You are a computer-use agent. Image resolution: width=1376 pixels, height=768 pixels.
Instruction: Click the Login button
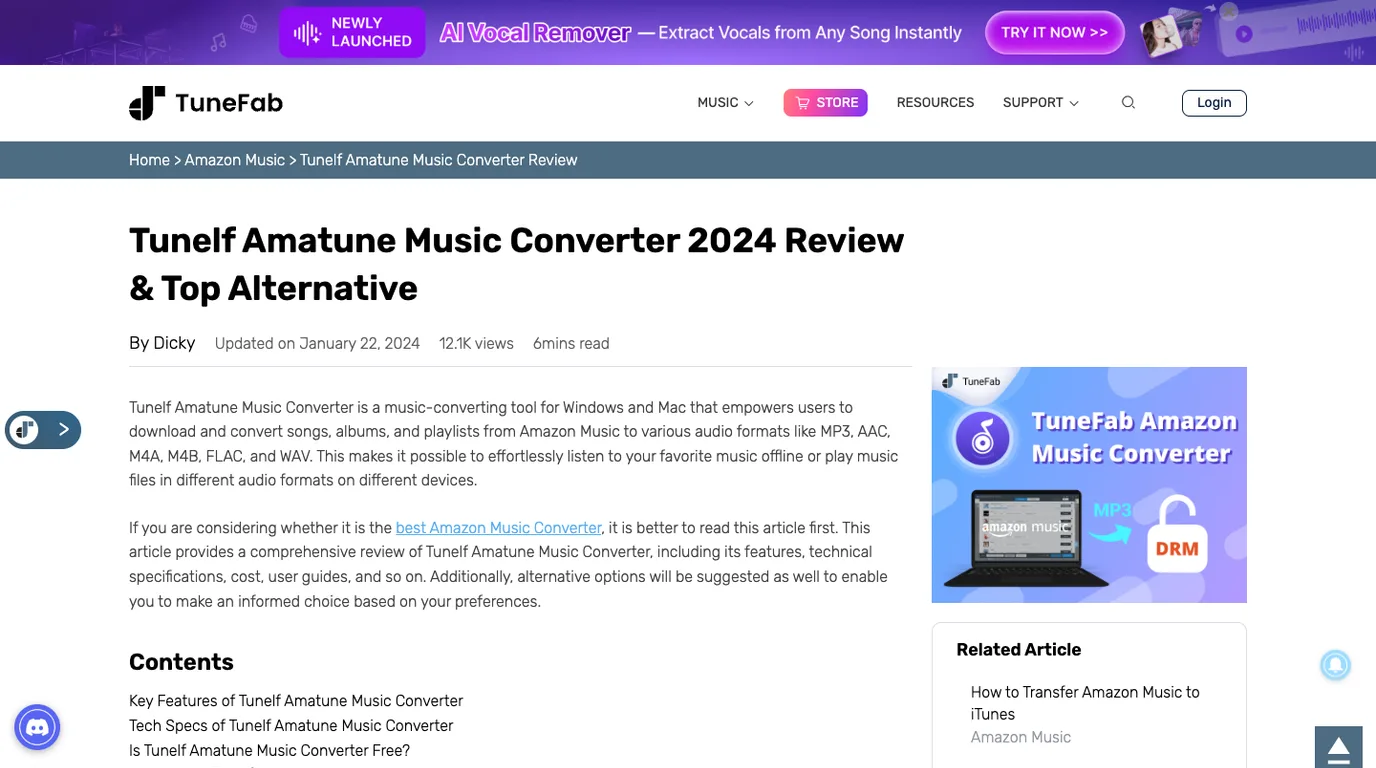coord(1214,103)
